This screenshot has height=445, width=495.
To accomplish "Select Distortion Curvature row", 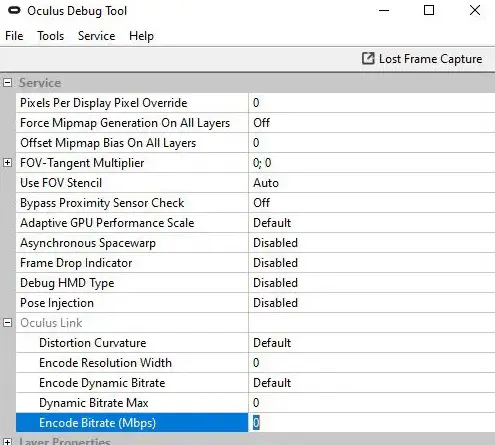I will pyautogui.click(x=132, y=343).
